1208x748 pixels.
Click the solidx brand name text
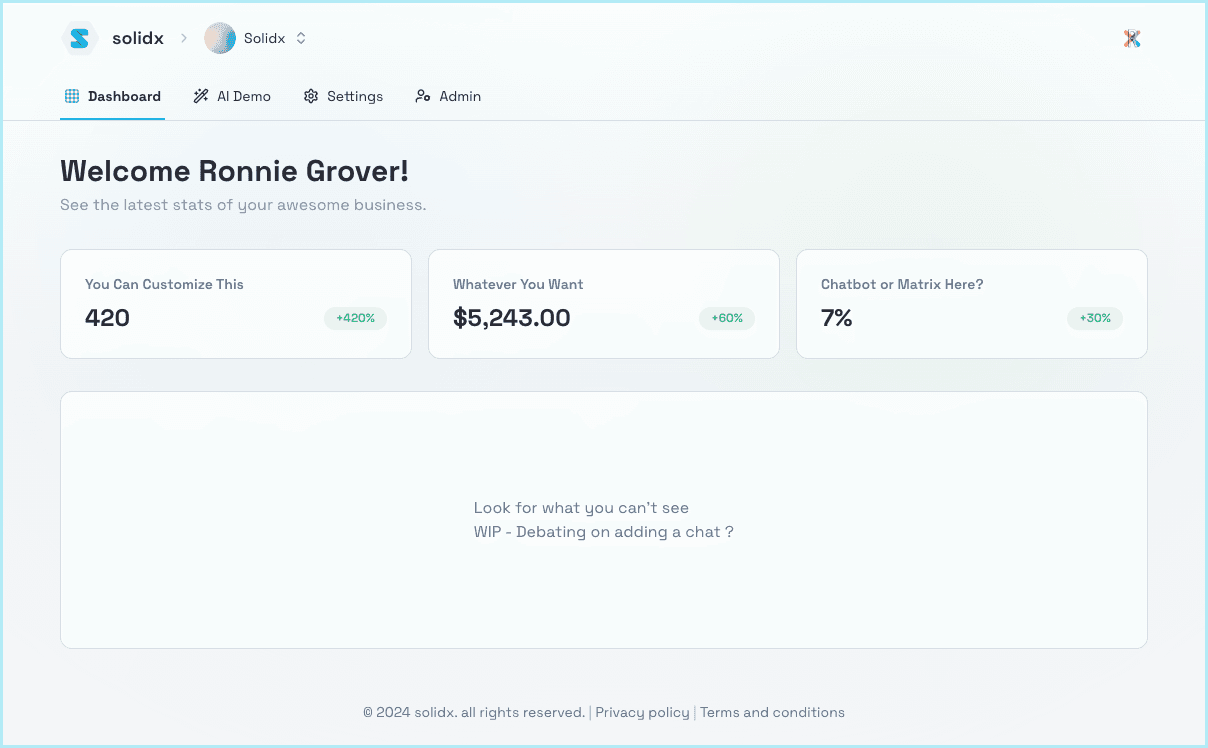138,39
